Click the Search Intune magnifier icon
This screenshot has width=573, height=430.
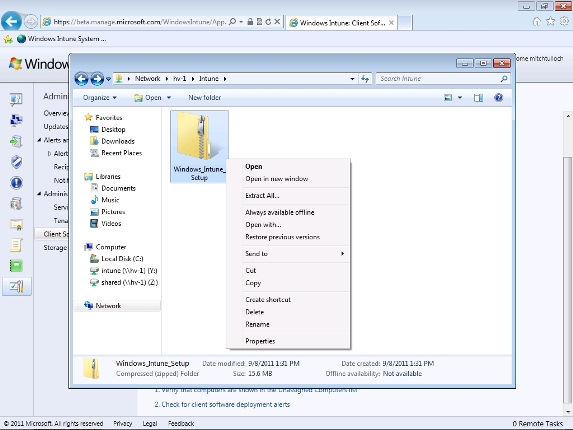tap(504, 79)
